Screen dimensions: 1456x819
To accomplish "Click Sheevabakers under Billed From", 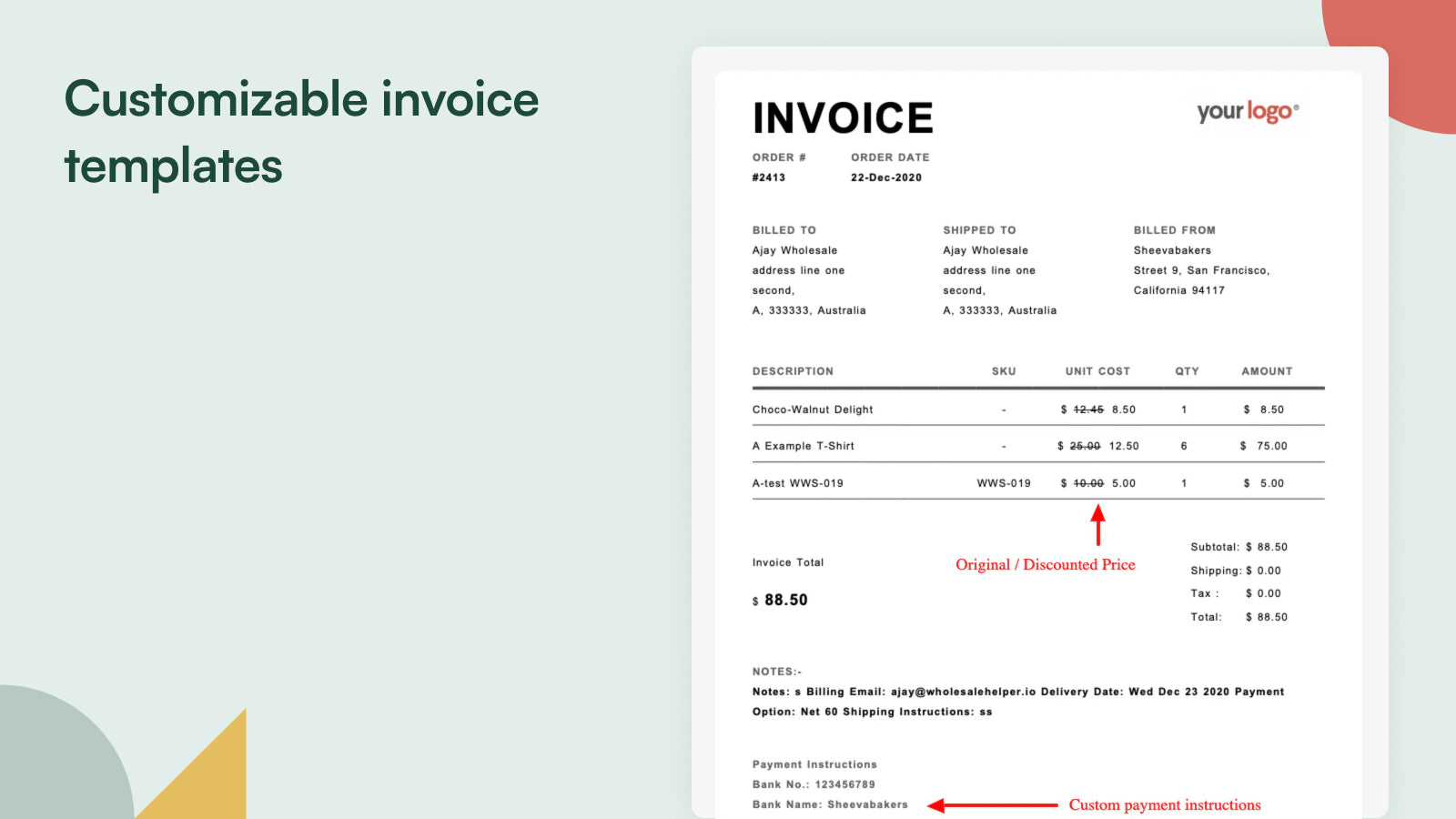I will coord(1172,250).
